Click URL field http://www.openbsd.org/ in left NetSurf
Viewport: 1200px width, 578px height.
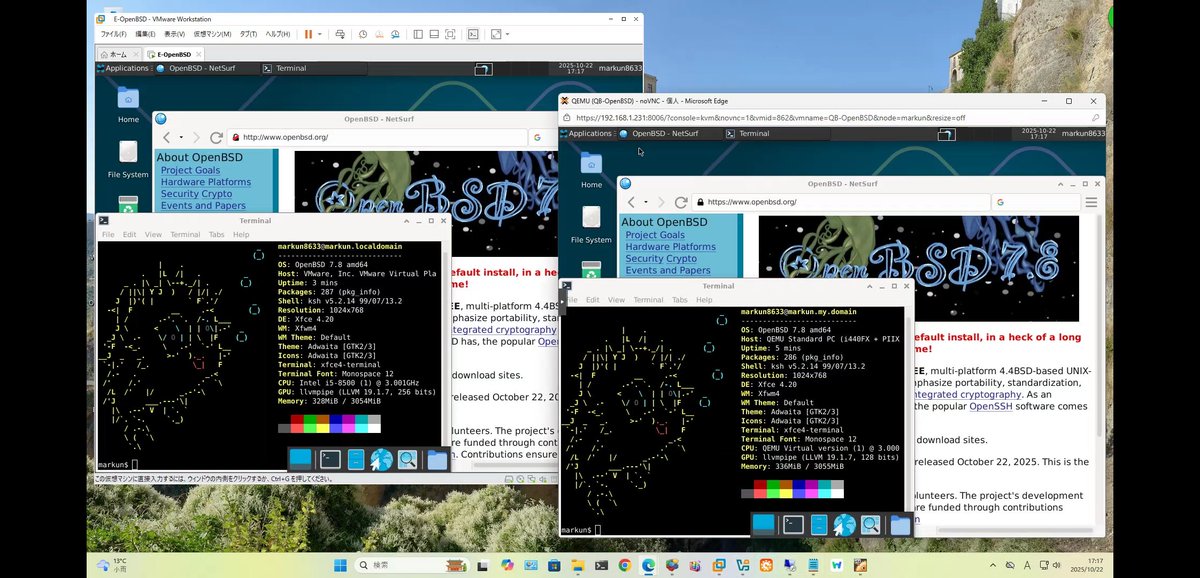point(377,137)
